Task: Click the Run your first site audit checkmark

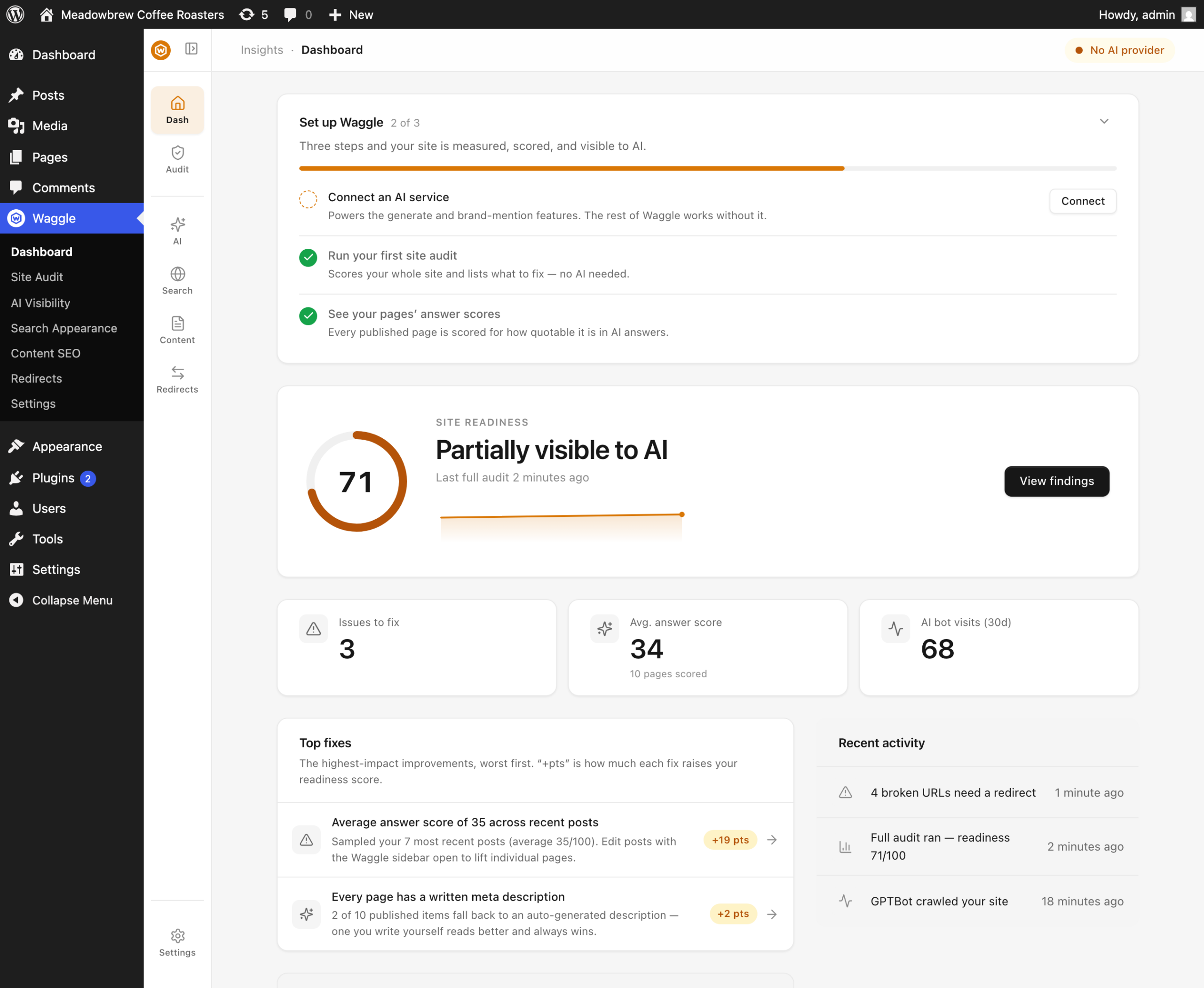Action: (x=308, y=258)
